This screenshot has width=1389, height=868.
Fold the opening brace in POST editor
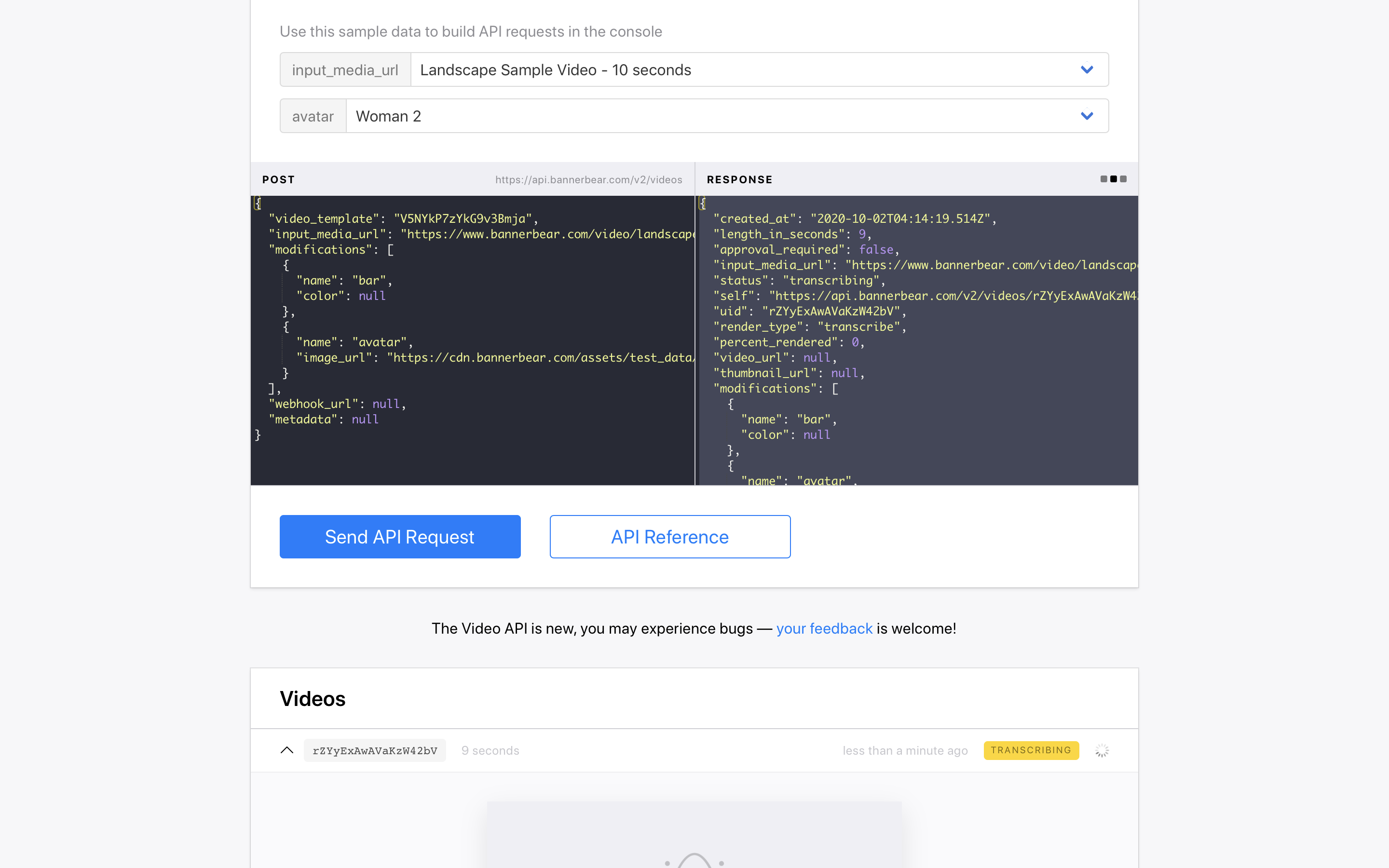[257, 203]
